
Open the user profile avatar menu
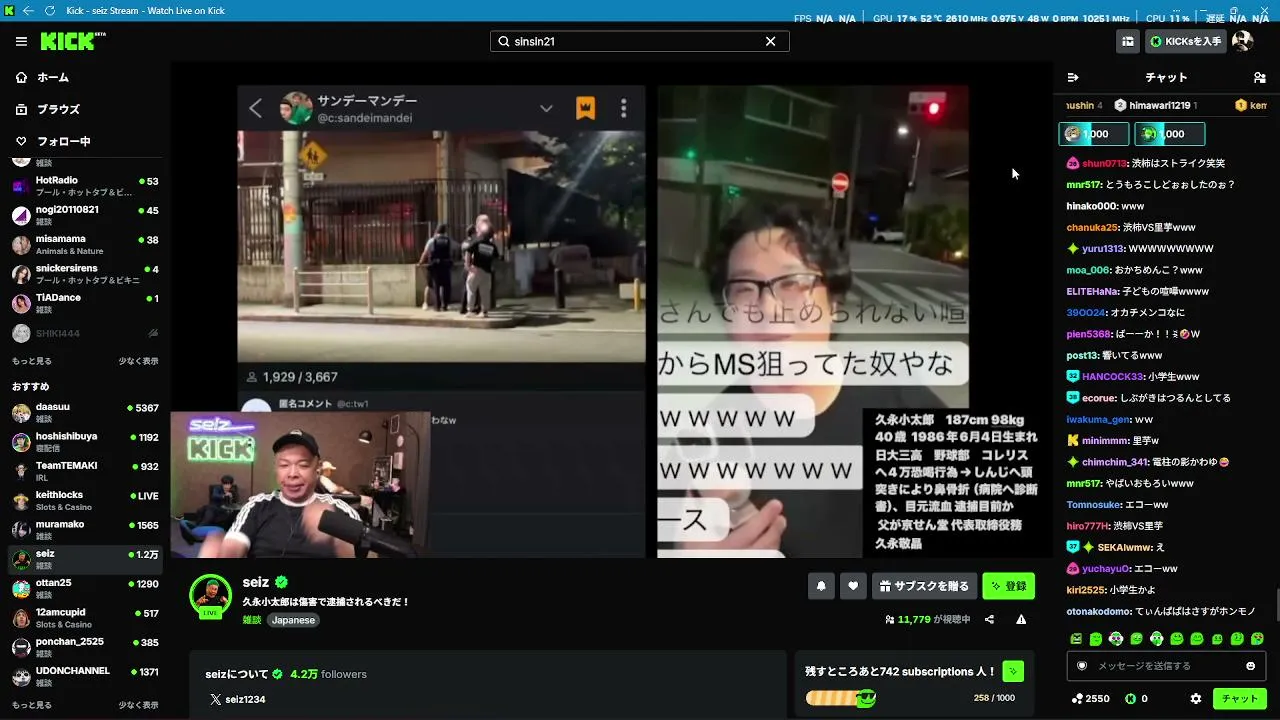1242,41
